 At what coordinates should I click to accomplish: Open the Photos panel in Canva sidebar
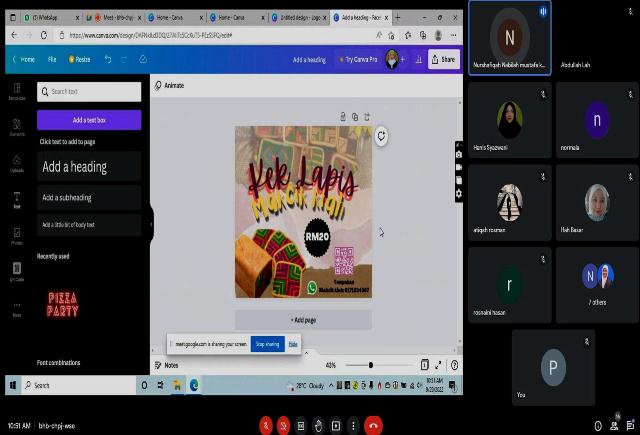tap(17, 236)
